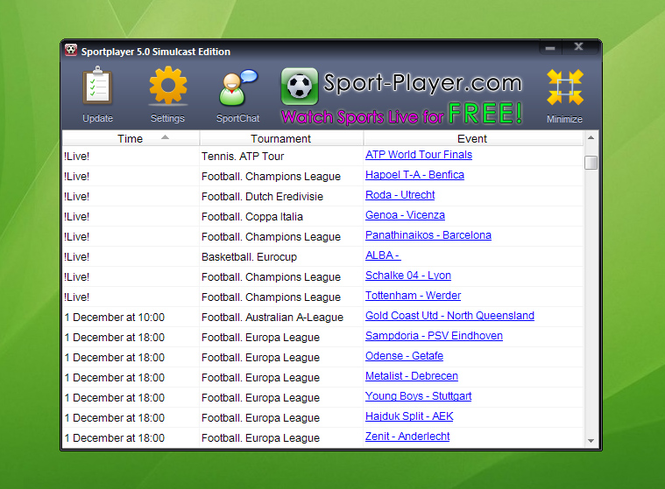Click scrollbar down arrow in event list
The height and width of the screenshot is (489, 665).
[x=591, y=441]
